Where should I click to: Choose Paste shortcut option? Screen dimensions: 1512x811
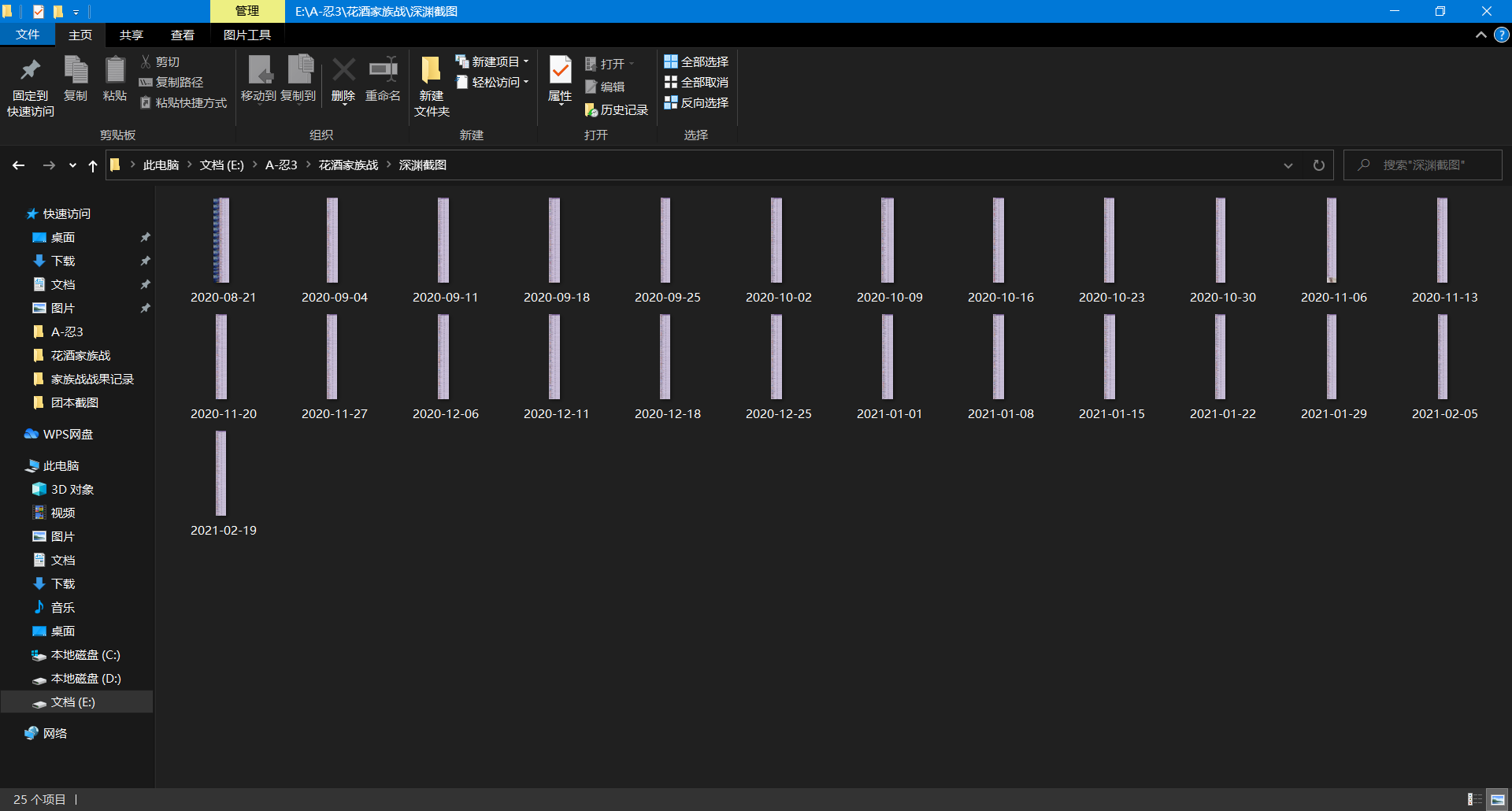(183, 102)
